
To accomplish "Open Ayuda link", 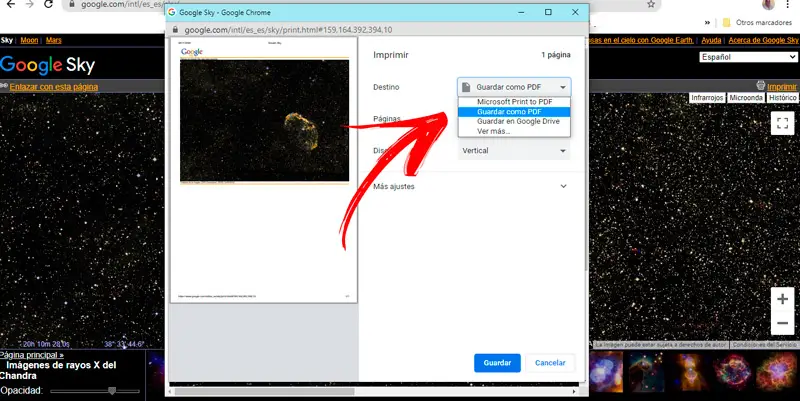I will click(x=711, y=40).
